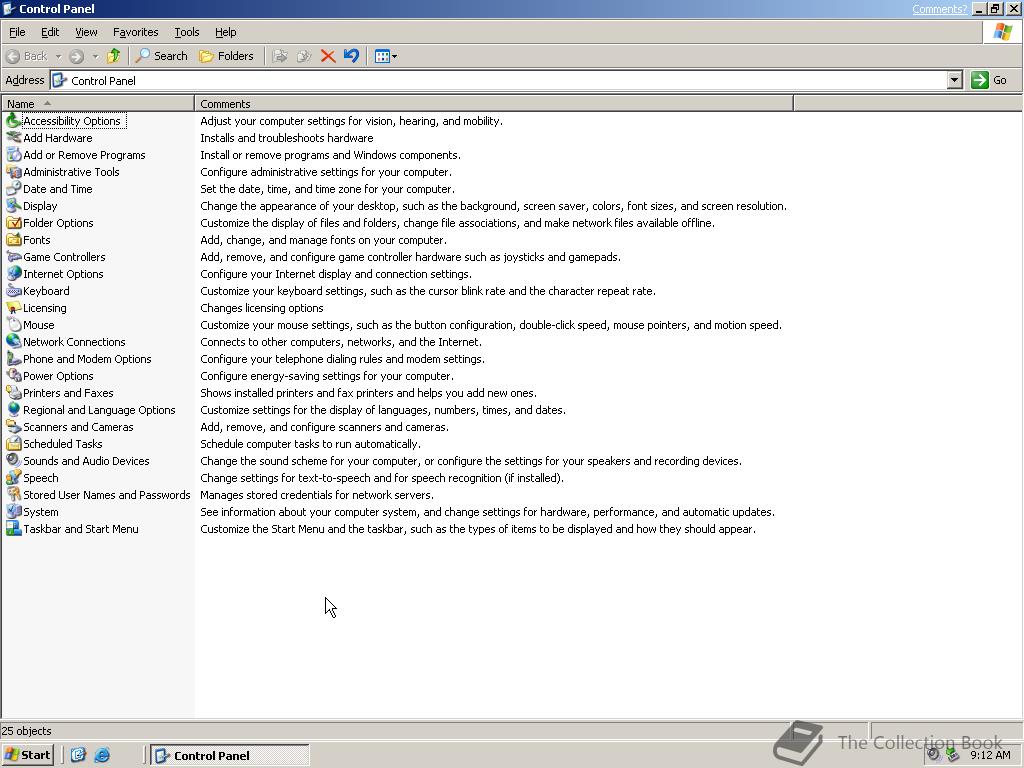Click the Forward arrow button
The height and width of the screenshot is (768, 1024).
pos(76,56)
